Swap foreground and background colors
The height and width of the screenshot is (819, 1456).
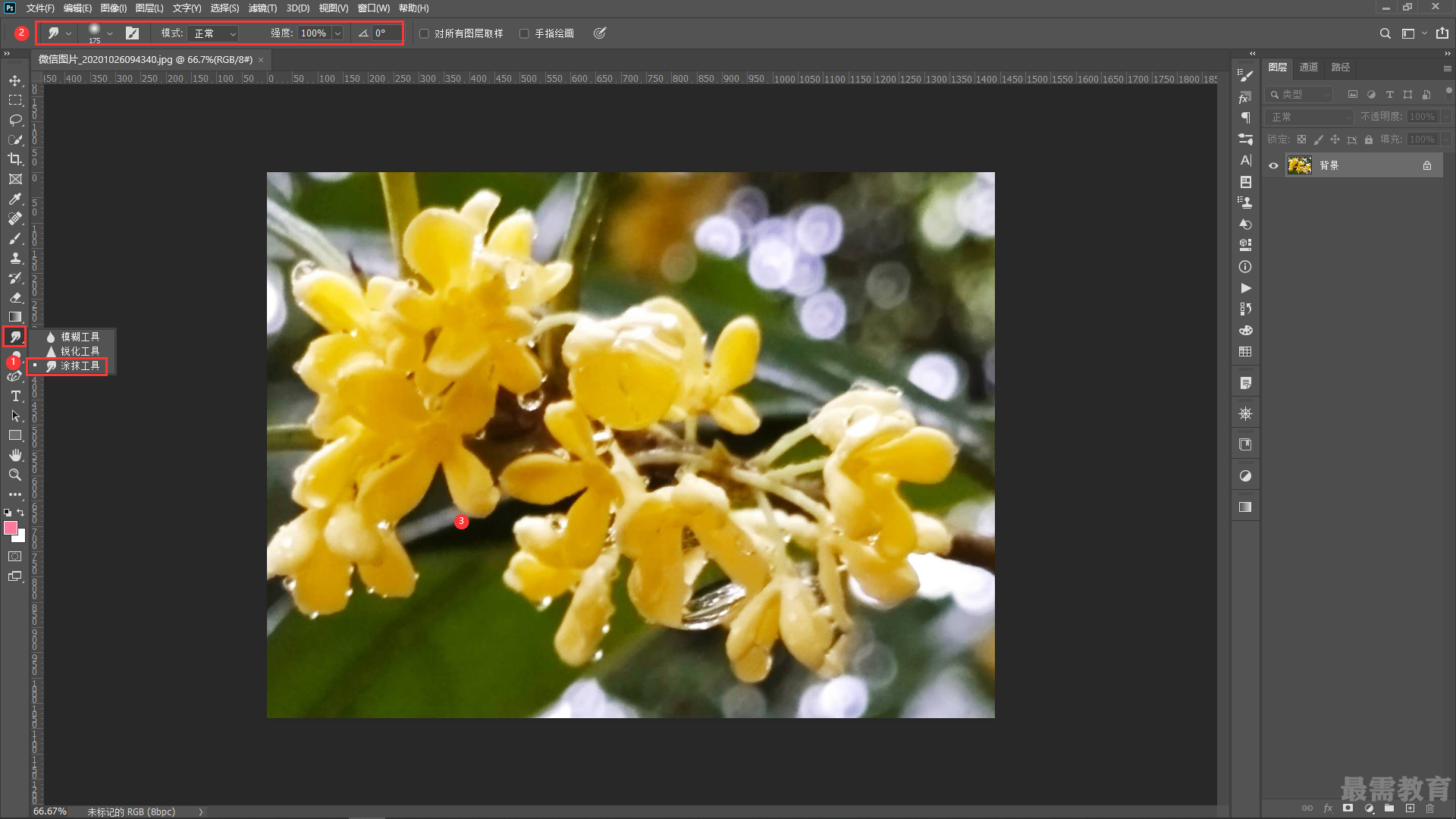click(x=21, y=513)
